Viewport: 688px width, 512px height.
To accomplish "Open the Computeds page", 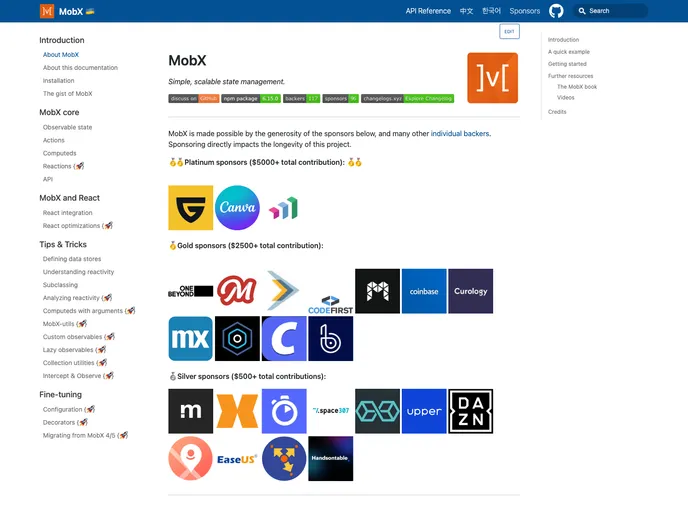I will 59,153.
